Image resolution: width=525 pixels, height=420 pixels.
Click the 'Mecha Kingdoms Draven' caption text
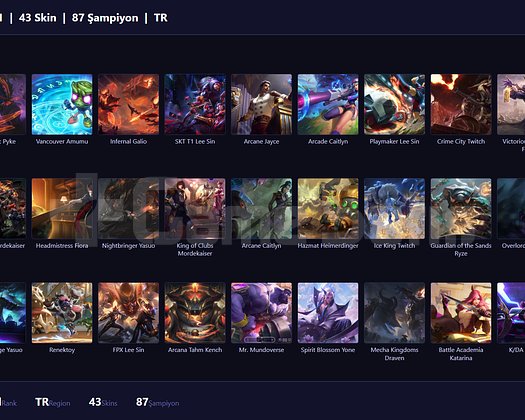pyautogui.click(x=394, y=354)
